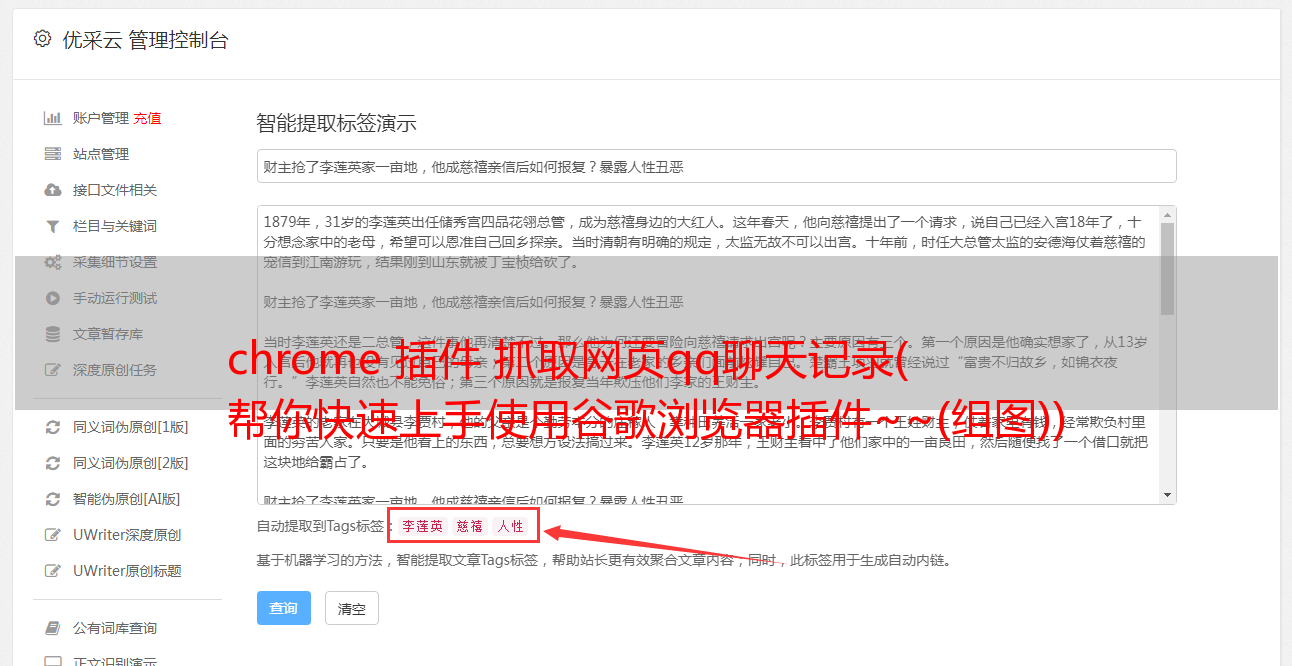Click the bar chart icon for 账户管理
Viewport: 1292px width, 666px height.
click(53, 118)
